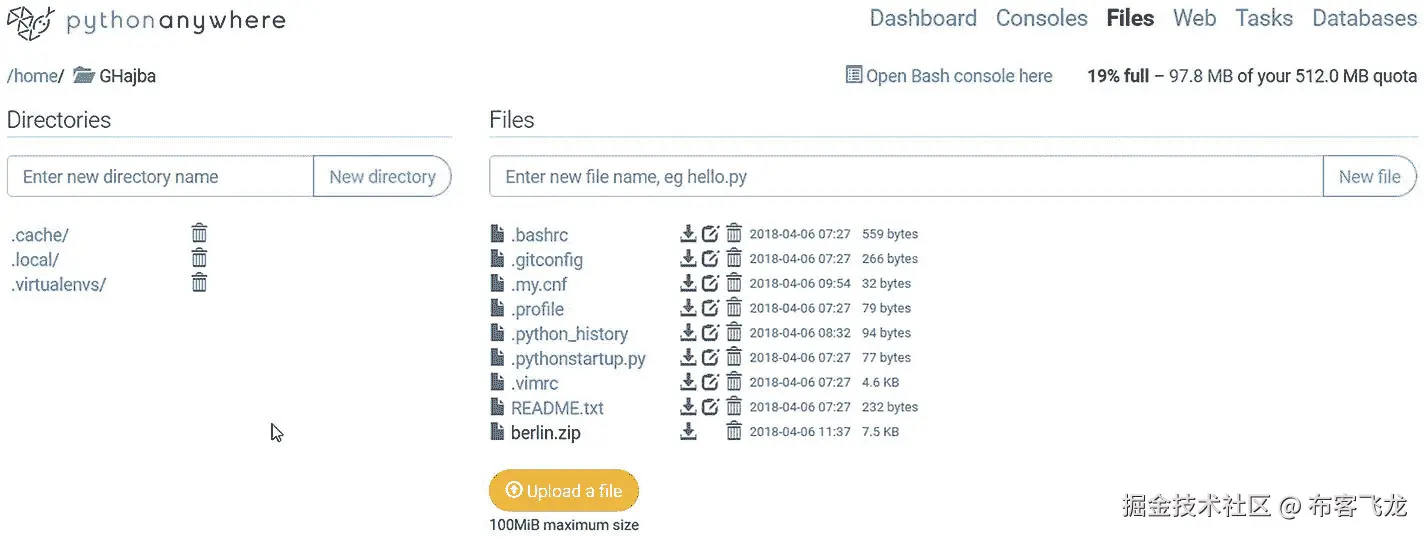Click the New file button

(x=1370, y=177)
